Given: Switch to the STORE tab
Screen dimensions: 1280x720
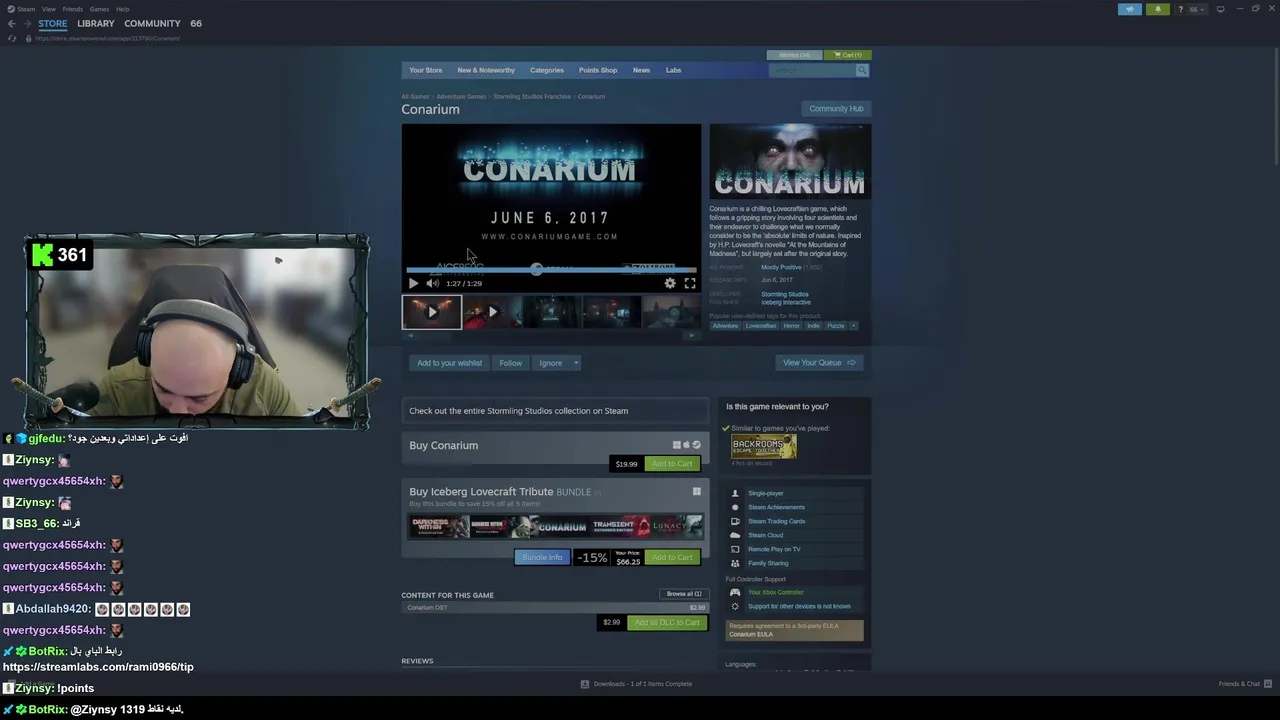Looking at the screenshot, I should (53, 23).
